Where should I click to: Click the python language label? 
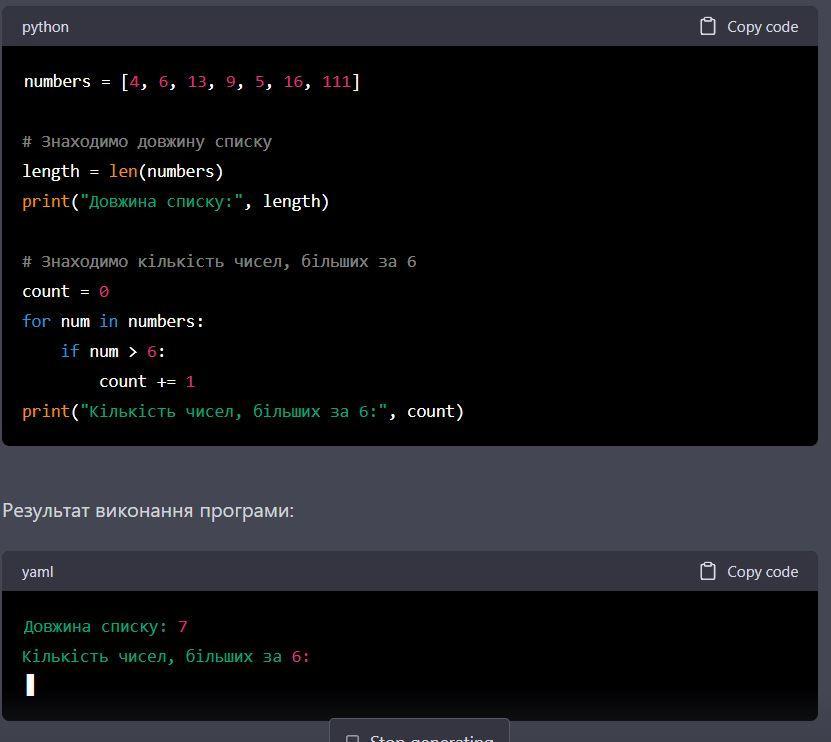(45, 27)
